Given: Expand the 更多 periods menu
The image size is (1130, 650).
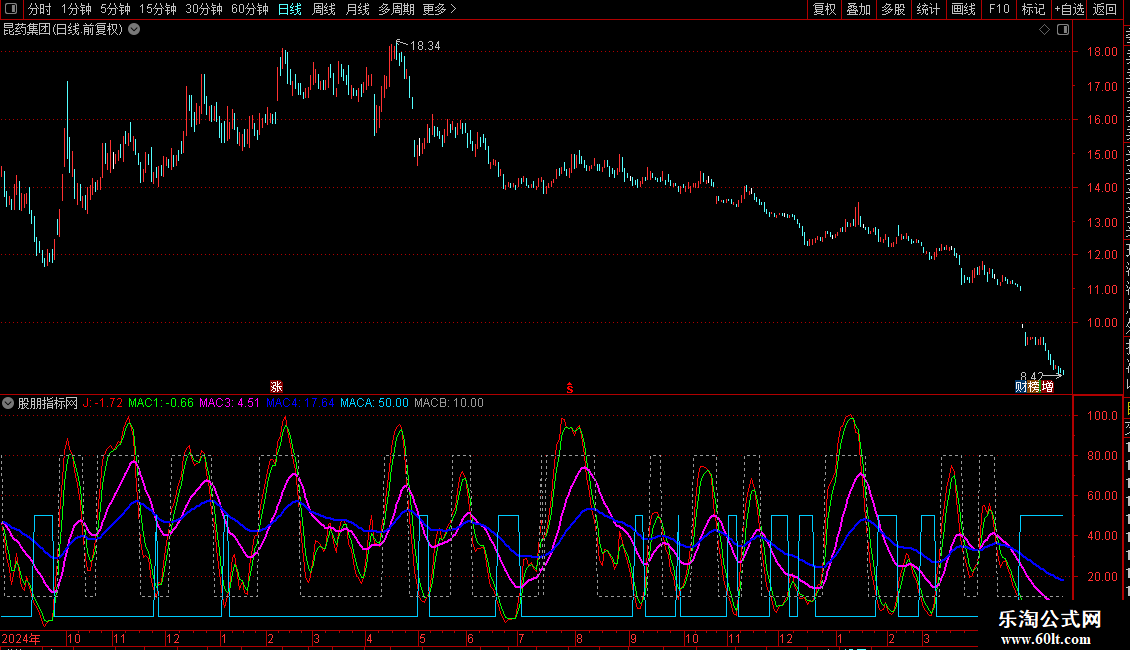Looking at the screenshot, I should (x=439, y=9).
